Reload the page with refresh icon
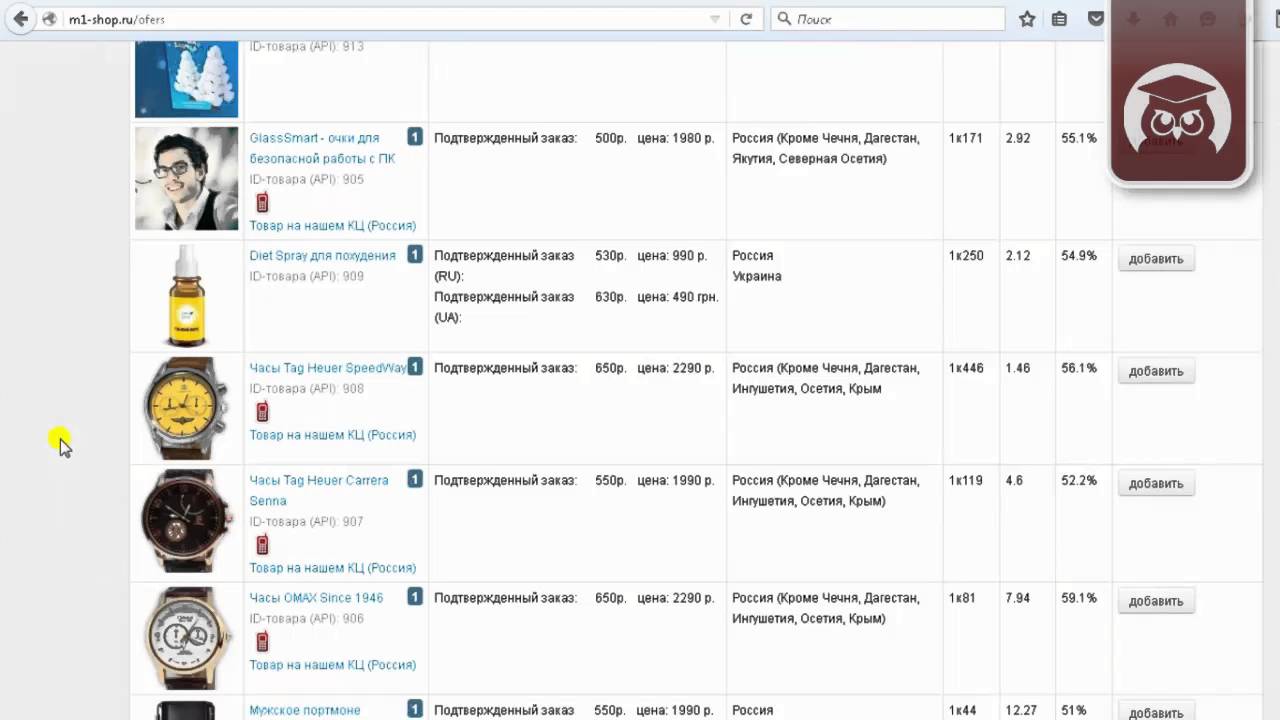Viewport: 1280px width, 720px height. [746, 19]
